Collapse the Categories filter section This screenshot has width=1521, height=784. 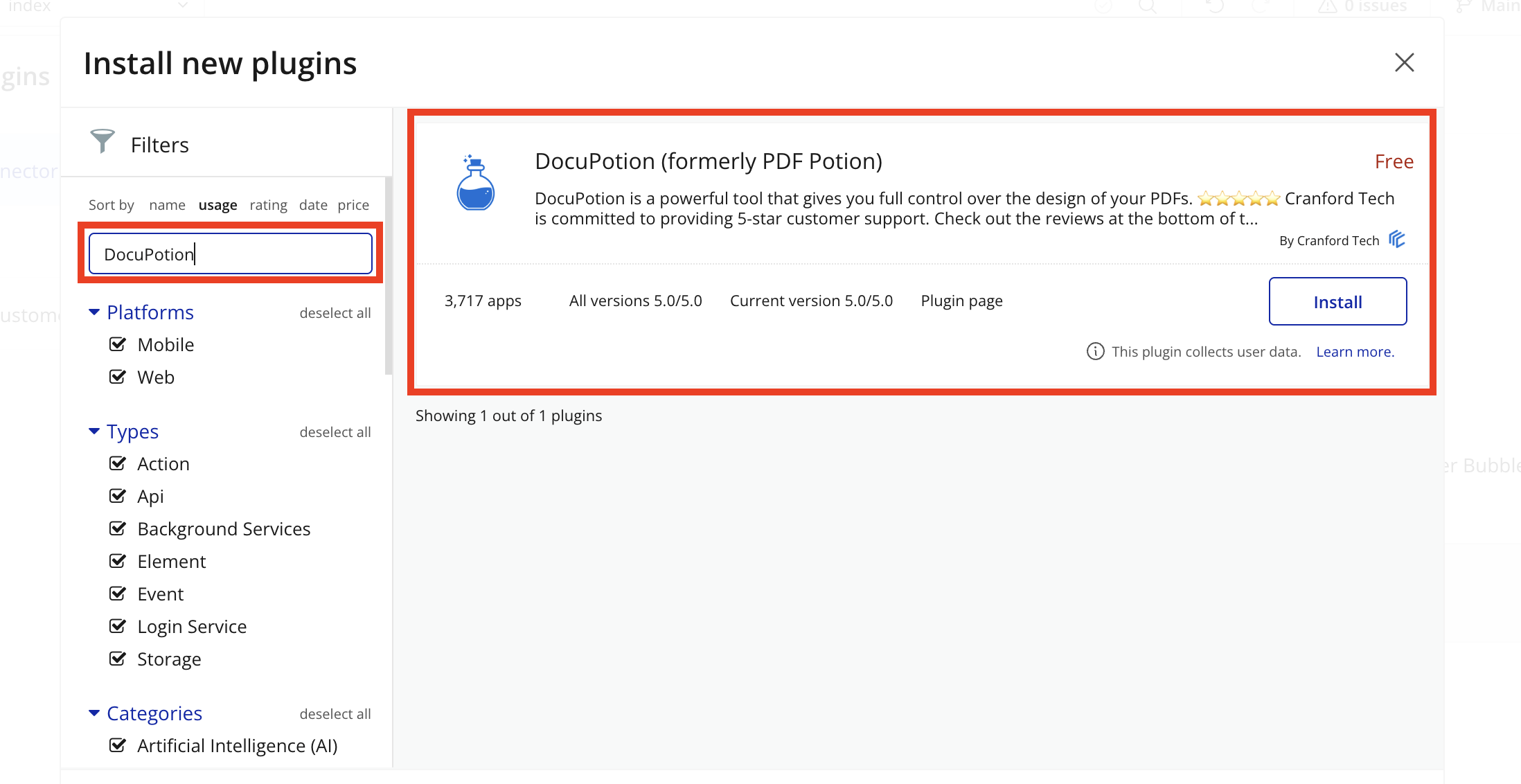coord(94,713)
